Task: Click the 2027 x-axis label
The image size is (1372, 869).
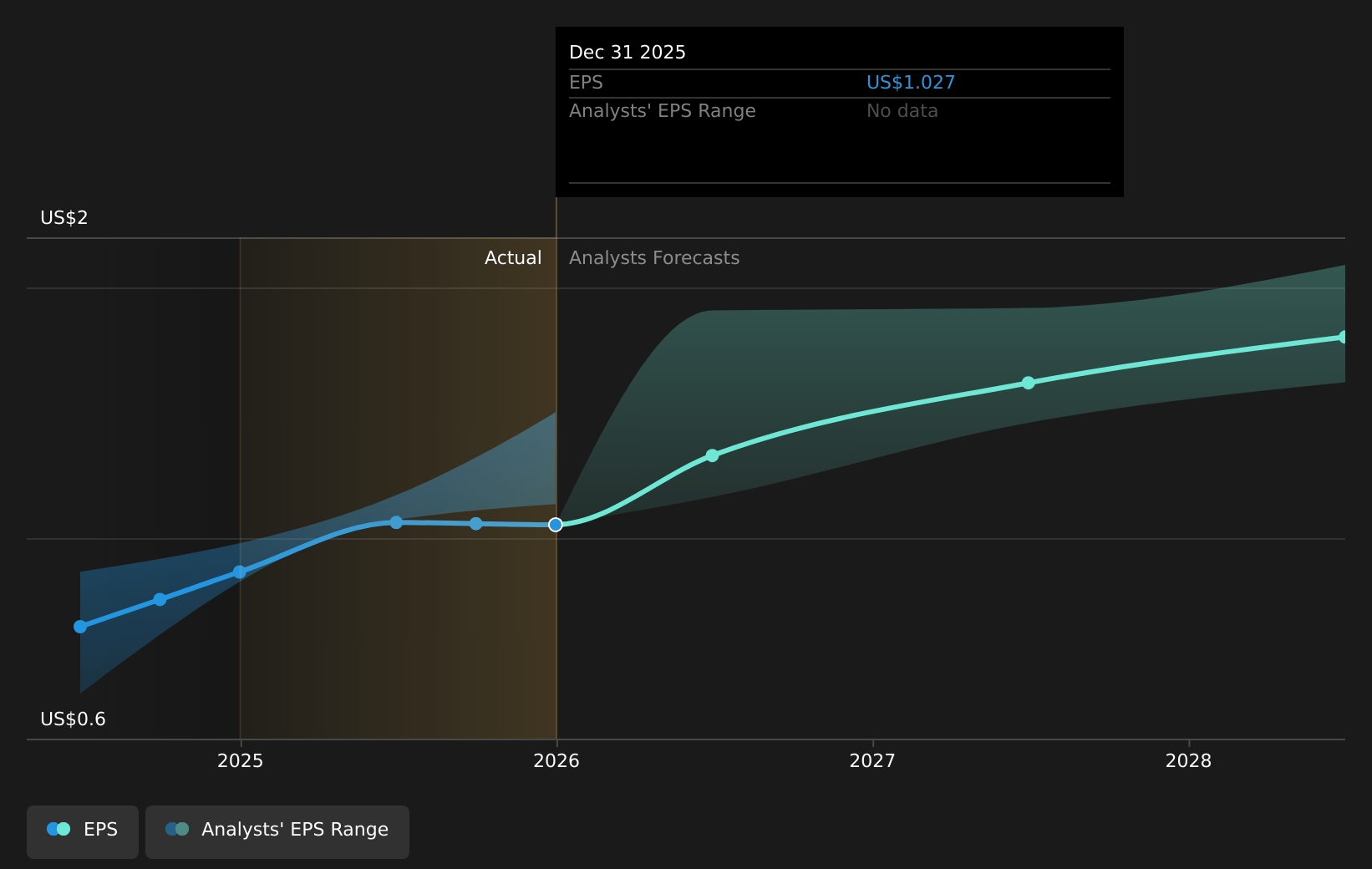Action: coord(872,761)
